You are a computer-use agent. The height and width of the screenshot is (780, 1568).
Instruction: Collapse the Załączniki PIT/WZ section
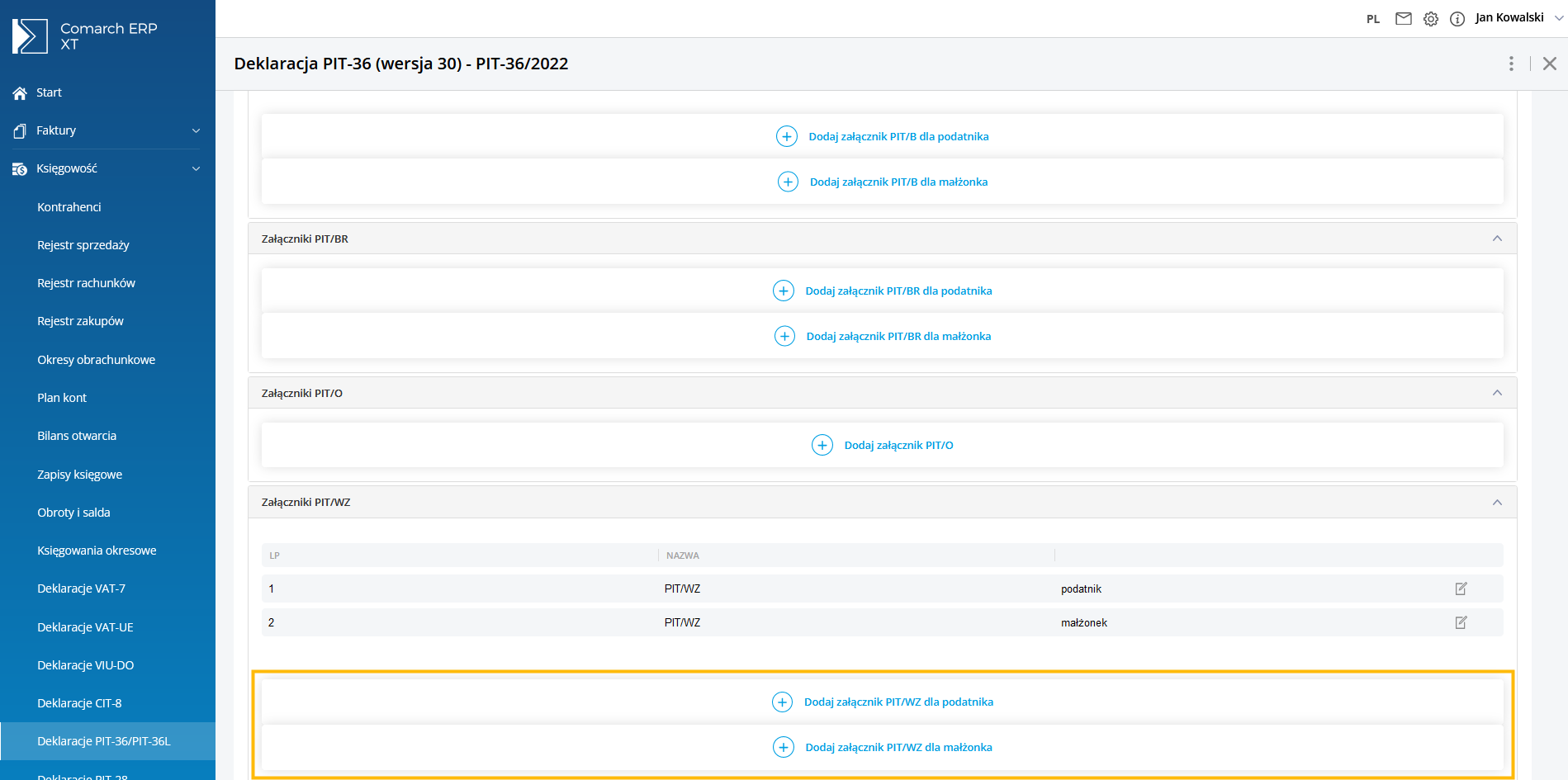pos(1496,502)
